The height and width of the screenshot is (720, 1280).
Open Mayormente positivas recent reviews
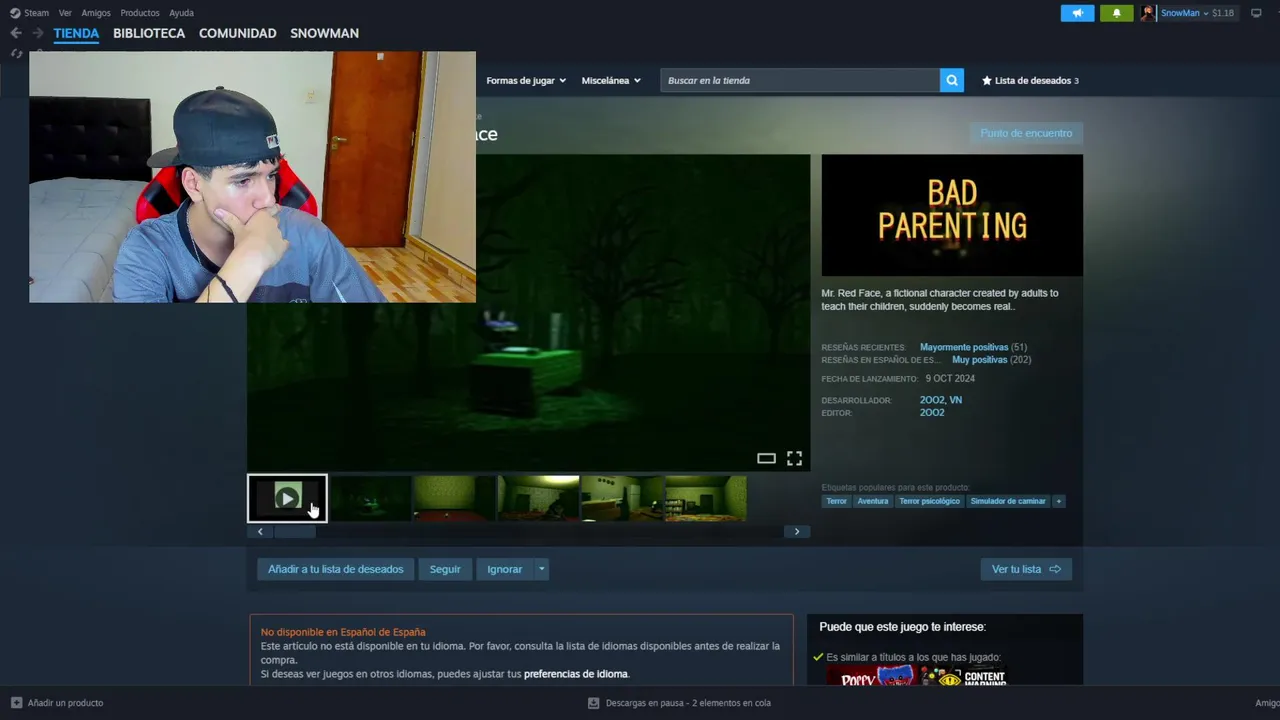click(964, 347)
